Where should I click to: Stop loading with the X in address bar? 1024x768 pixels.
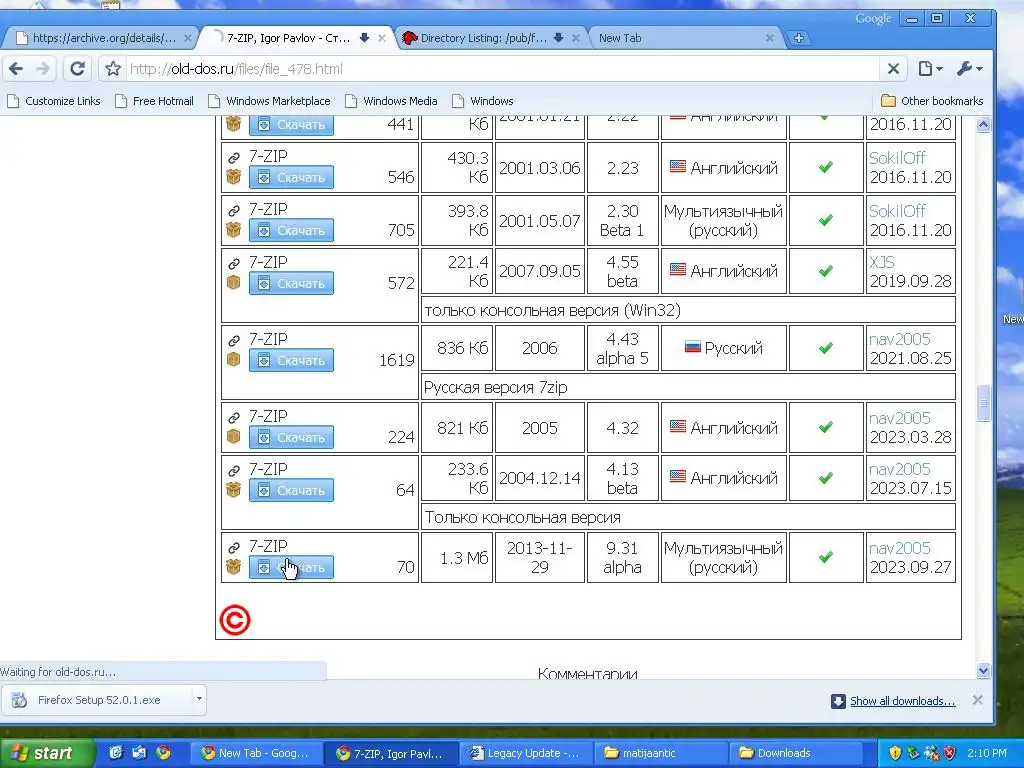893,69
